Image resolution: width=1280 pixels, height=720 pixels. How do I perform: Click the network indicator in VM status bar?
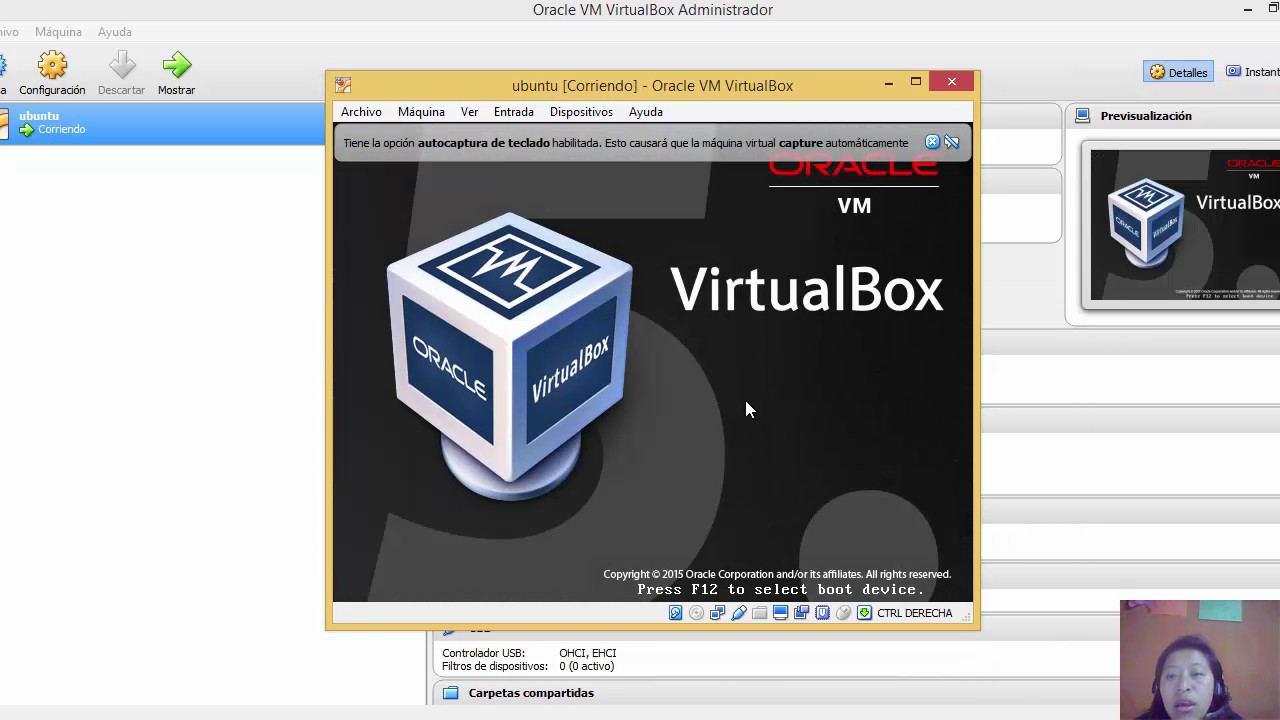tap(717, 613)
